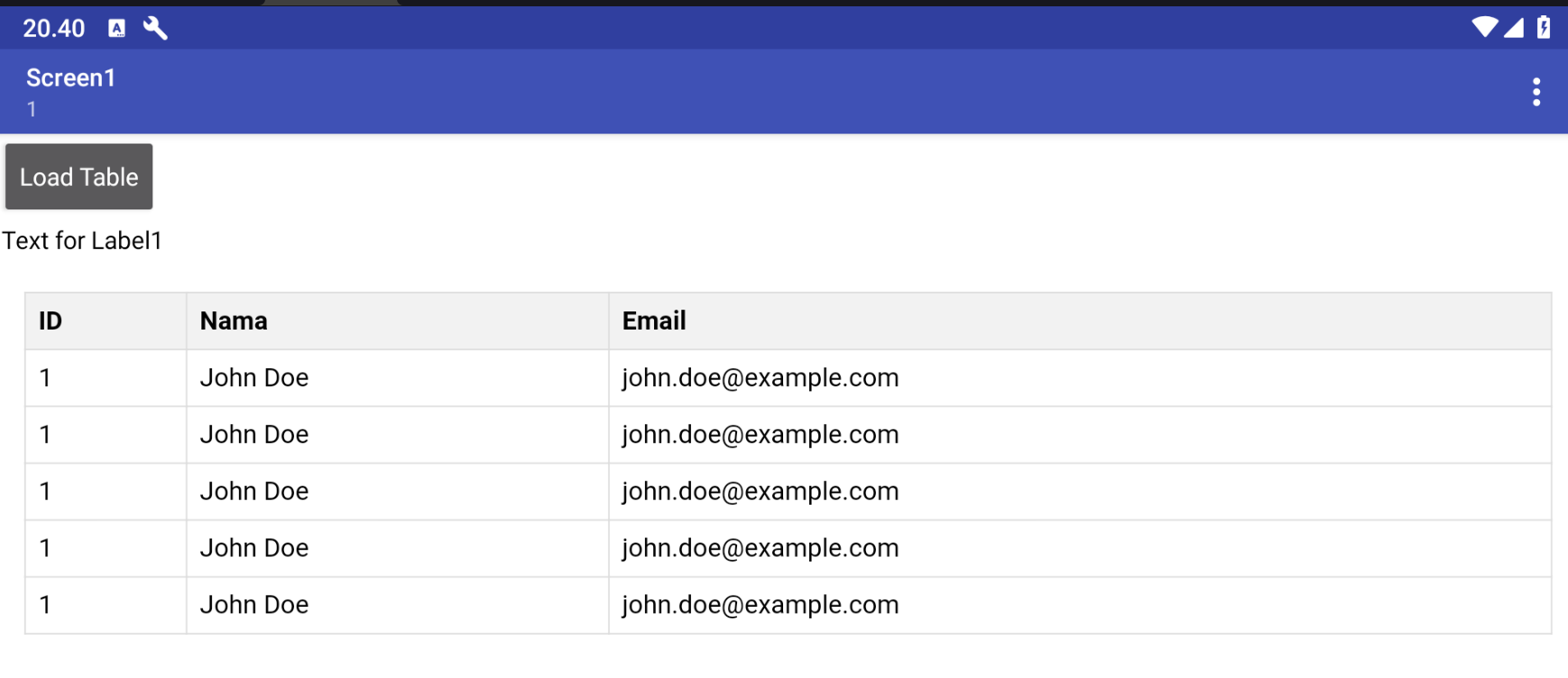Click the email address in the first row

(761, 378)
